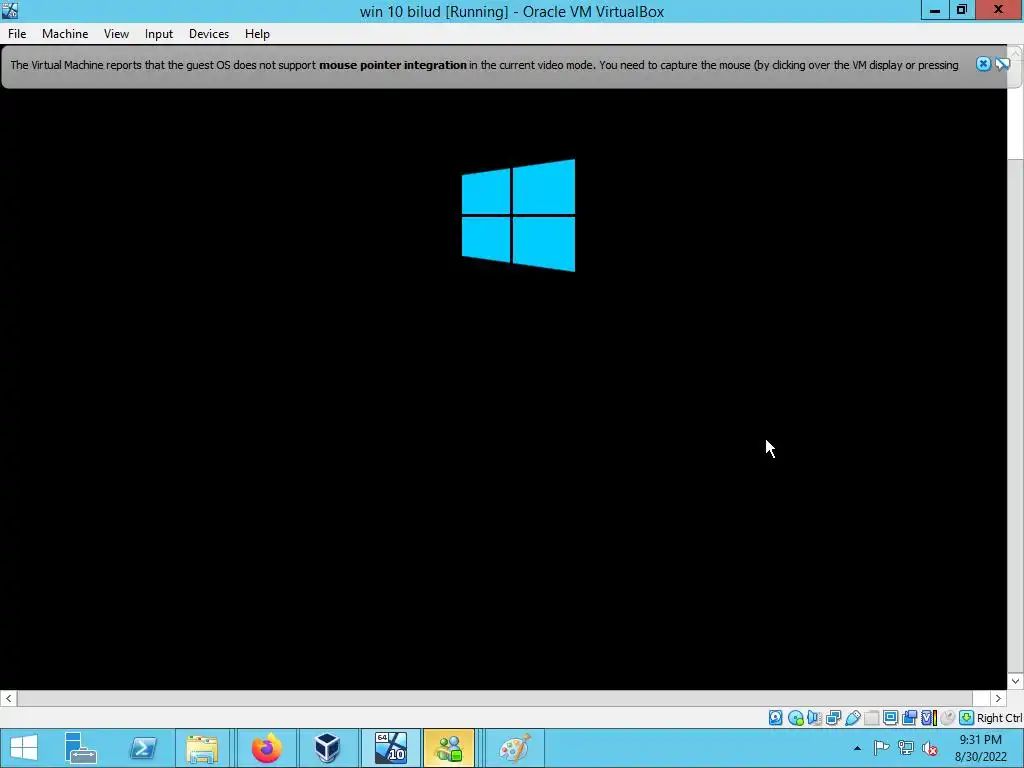Open Firefox from the taskbar
The height and width of the screenshot is (768, 1024).
coord(266,748)
